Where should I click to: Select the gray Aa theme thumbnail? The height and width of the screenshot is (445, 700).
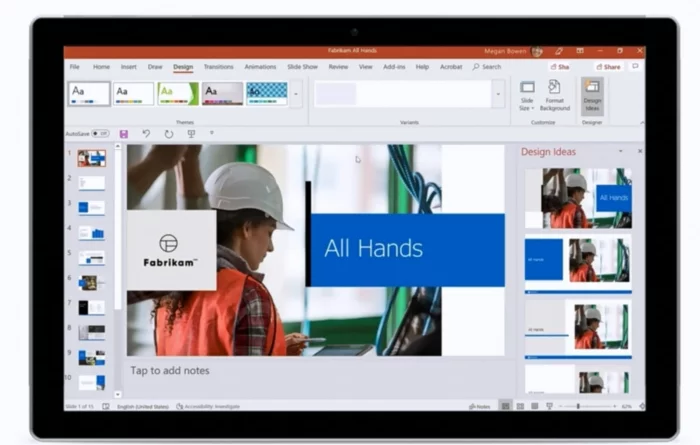222,94
